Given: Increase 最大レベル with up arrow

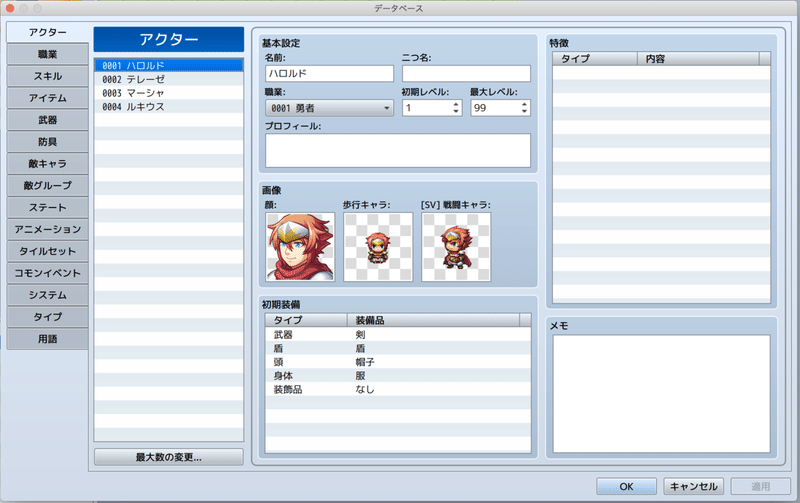Looking at the screenshot, I should 524,104.
